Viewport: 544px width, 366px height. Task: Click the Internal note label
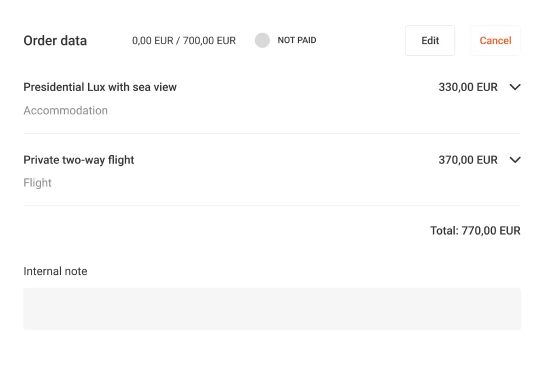(x=55, y=271)
